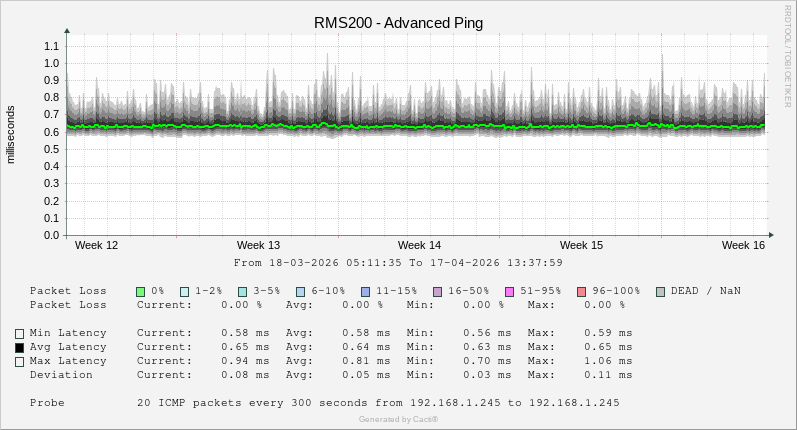Click the 11-15% packet loss legend box

366,291
